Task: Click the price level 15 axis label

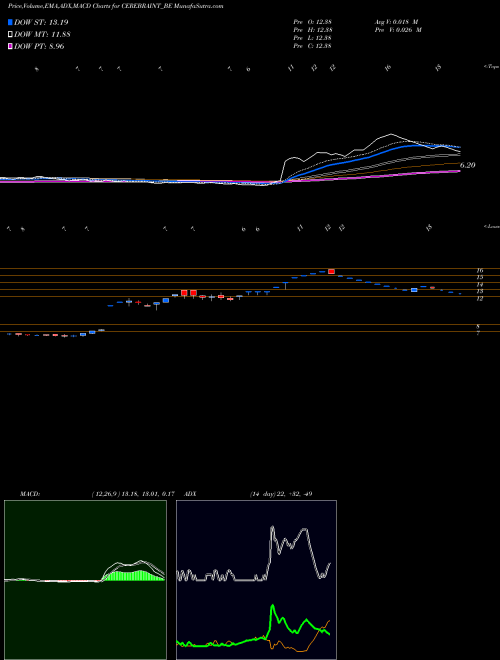Action: pos(480,278)
